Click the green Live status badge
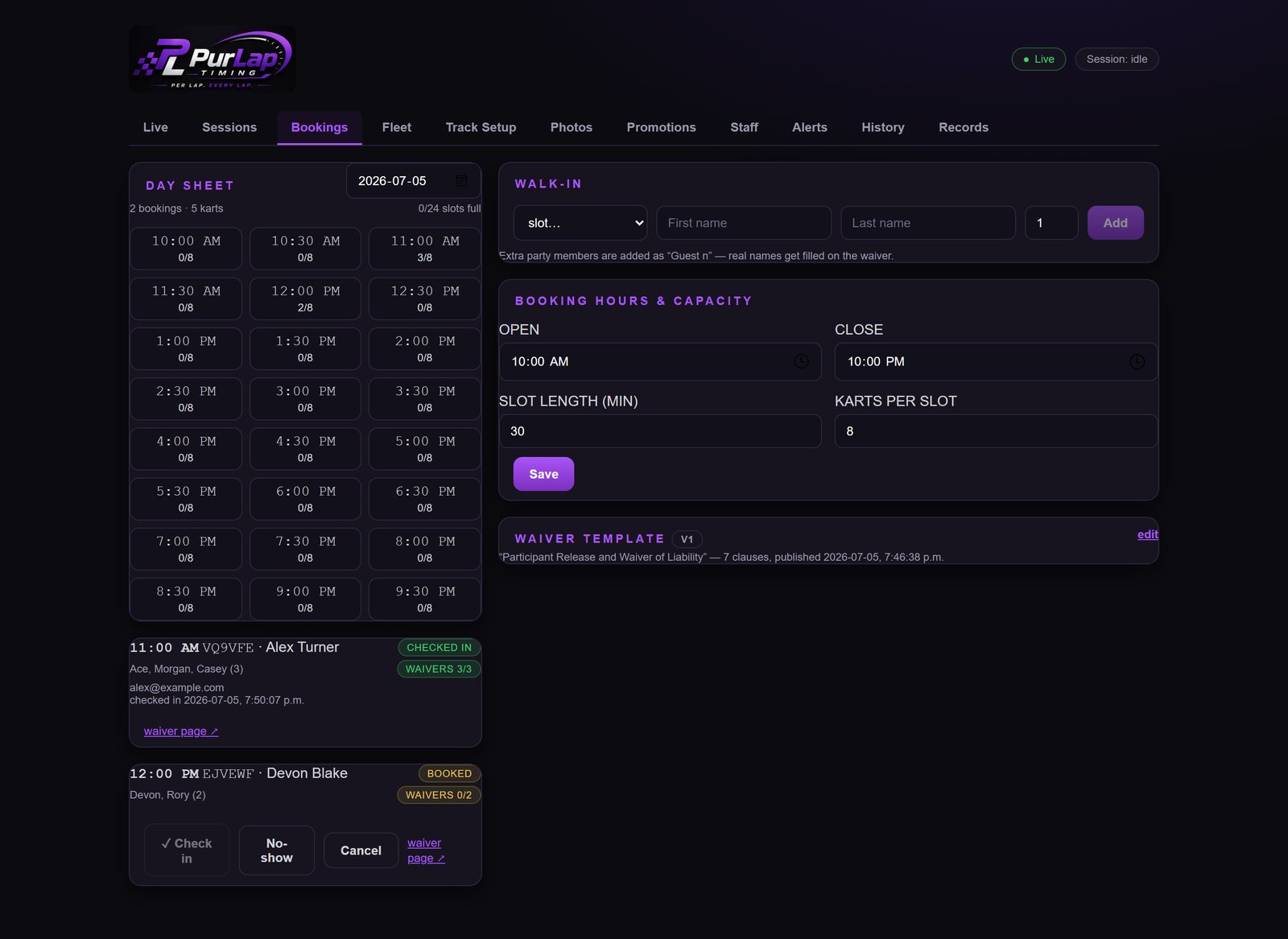Viewport: 1288px width, 939px height. [1038, 59]
